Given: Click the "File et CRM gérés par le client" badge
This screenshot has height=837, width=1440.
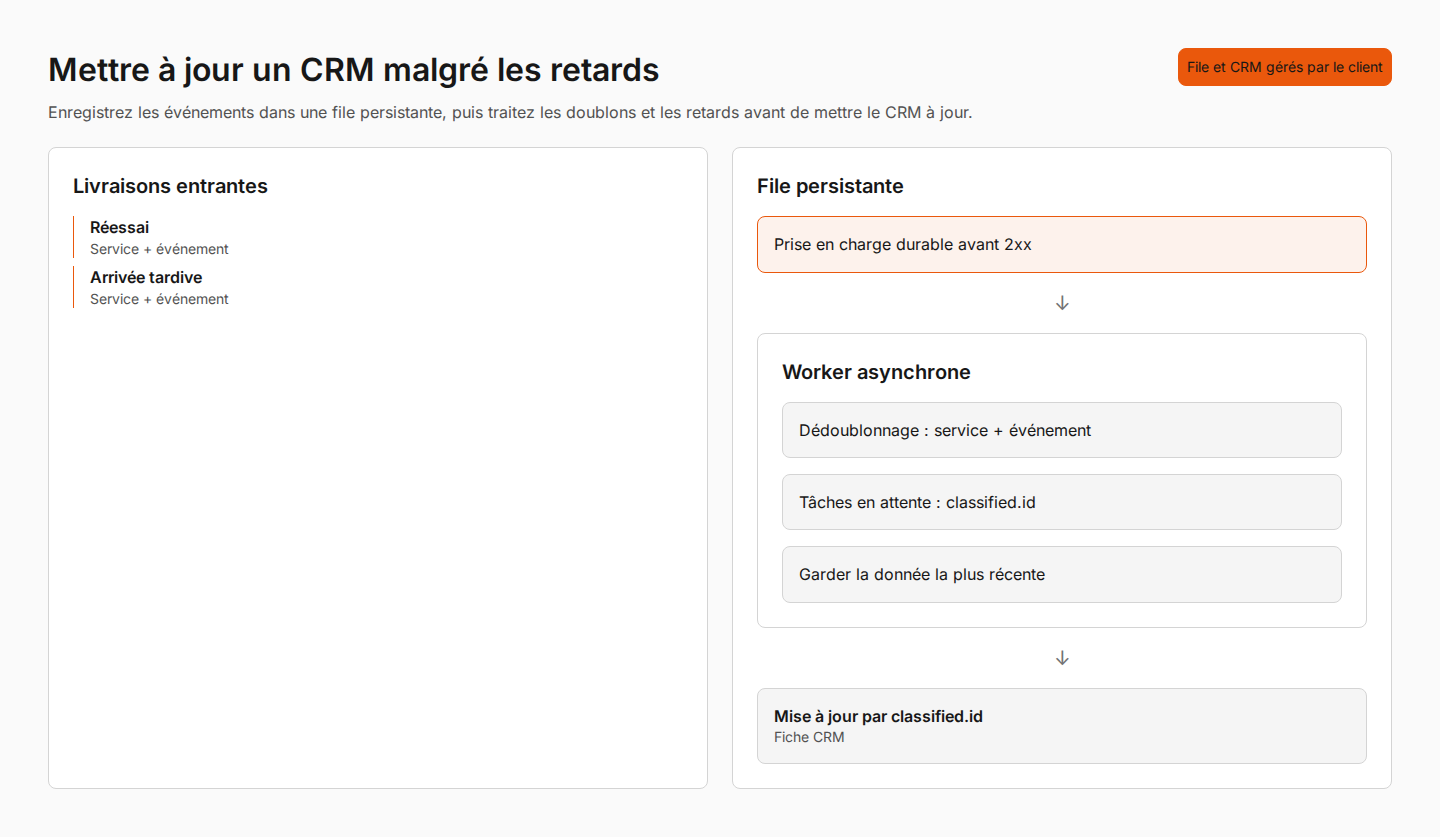Looking at the screenshot, I should click(x=1284, y=67).
